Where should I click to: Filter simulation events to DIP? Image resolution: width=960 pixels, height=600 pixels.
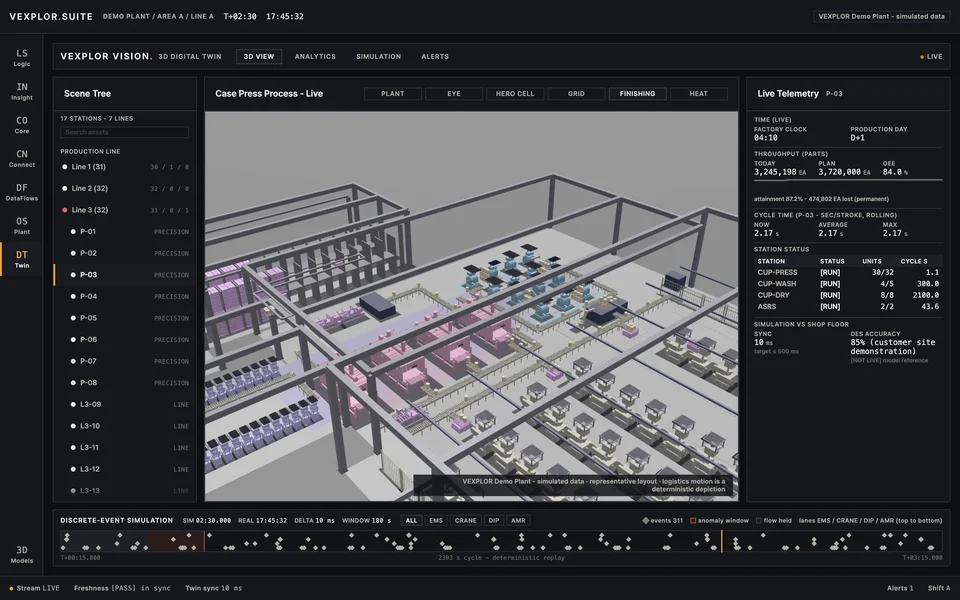(x=493, y=520)
